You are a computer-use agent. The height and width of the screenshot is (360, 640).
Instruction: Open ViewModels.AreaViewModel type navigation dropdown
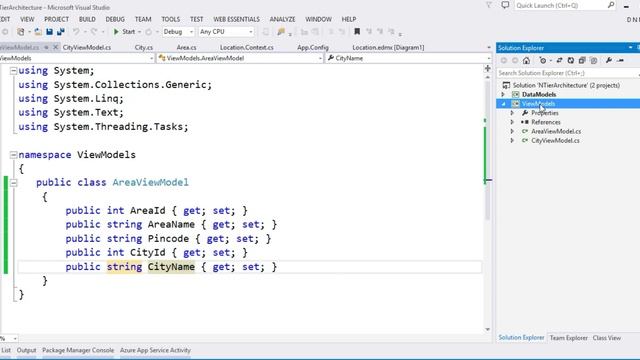(x=240, y=58)
